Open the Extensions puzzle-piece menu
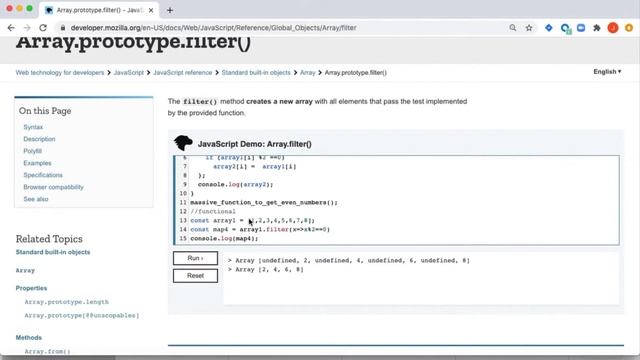Viewport: 640px width, 360px height. (x=597, y=28)
